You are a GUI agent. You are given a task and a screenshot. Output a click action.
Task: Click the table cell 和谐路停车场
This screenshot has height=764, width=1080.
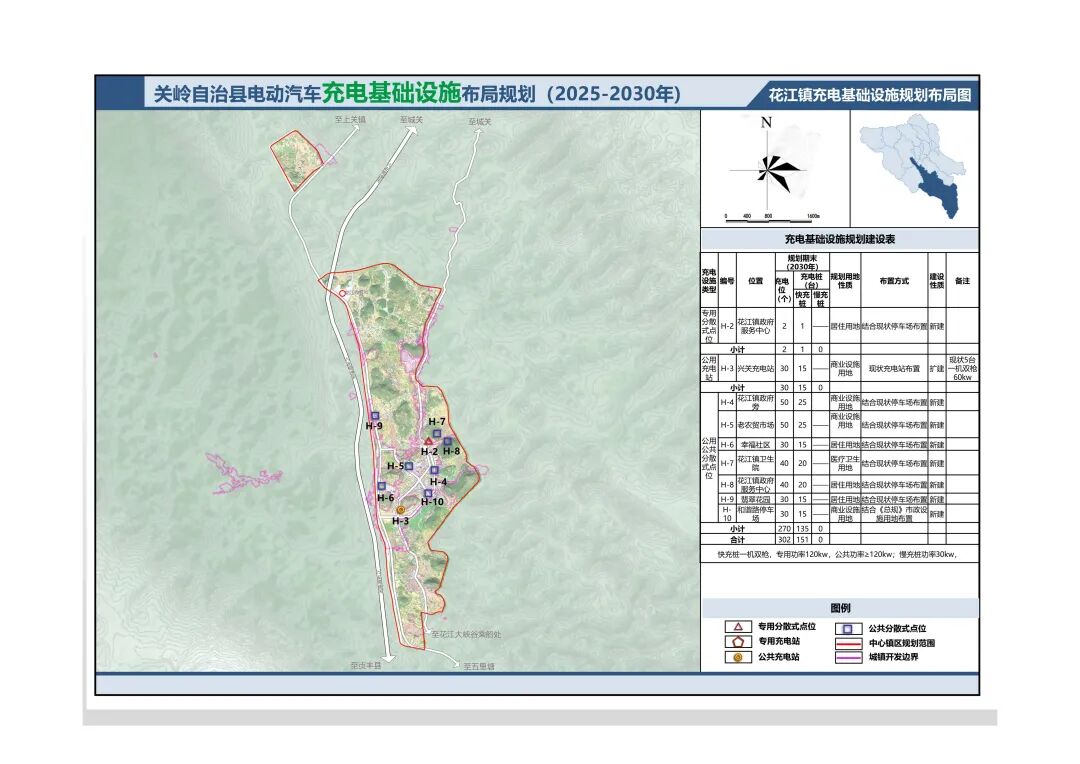tap(756, 514)
